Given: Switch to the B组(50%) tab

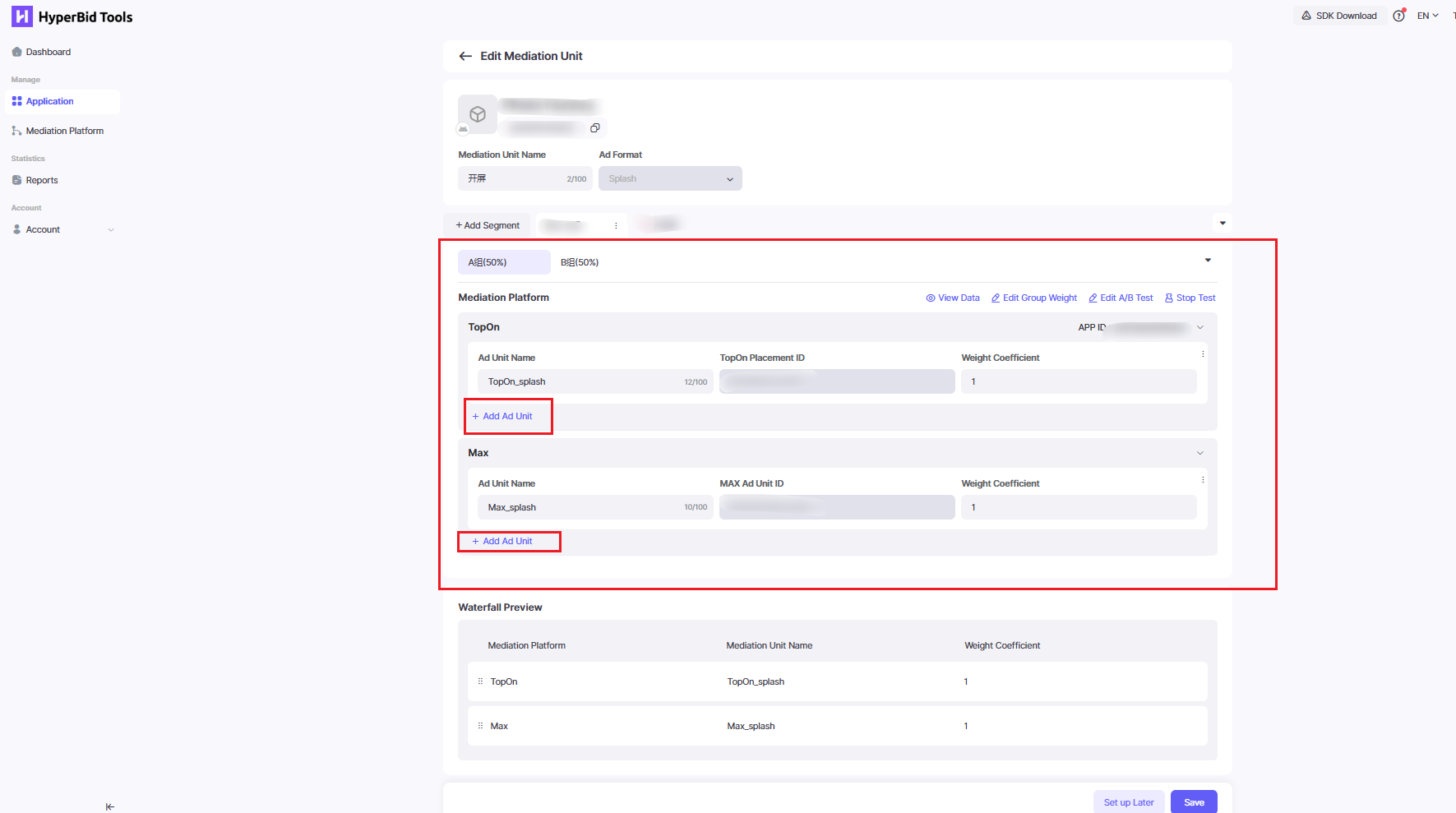Looking at the screenshot, I should click(580, 261).
